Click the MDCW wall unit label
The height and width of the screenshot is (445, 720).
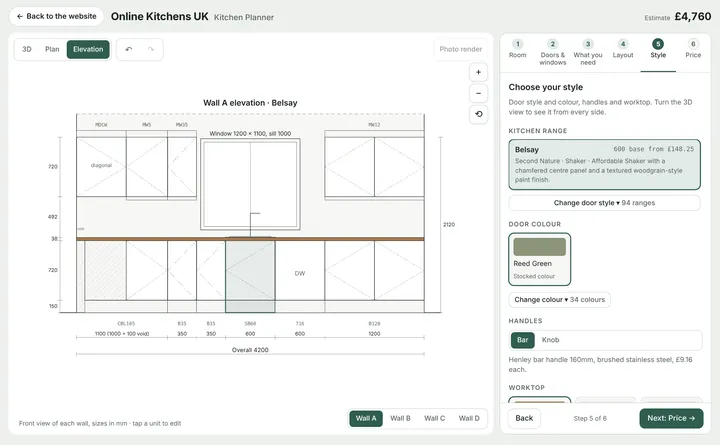pyautogui.click(x=101, y=125)
